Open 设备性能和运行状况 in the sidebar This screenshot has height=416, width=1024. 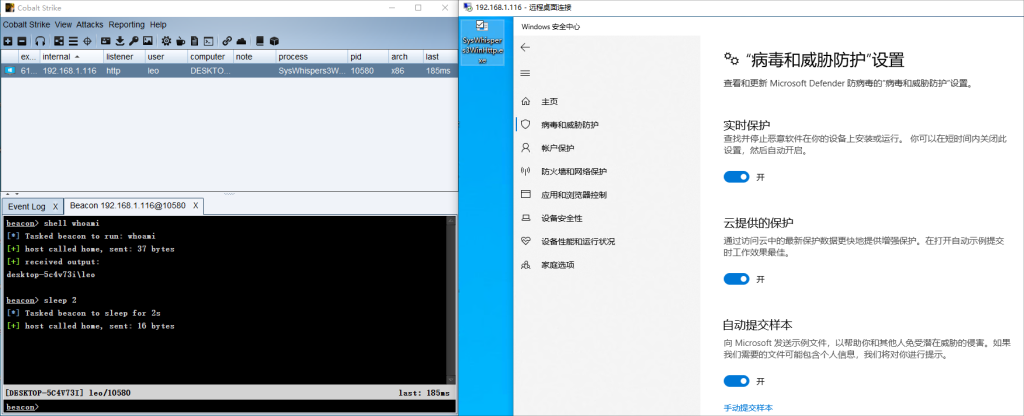tap(578, 242)
